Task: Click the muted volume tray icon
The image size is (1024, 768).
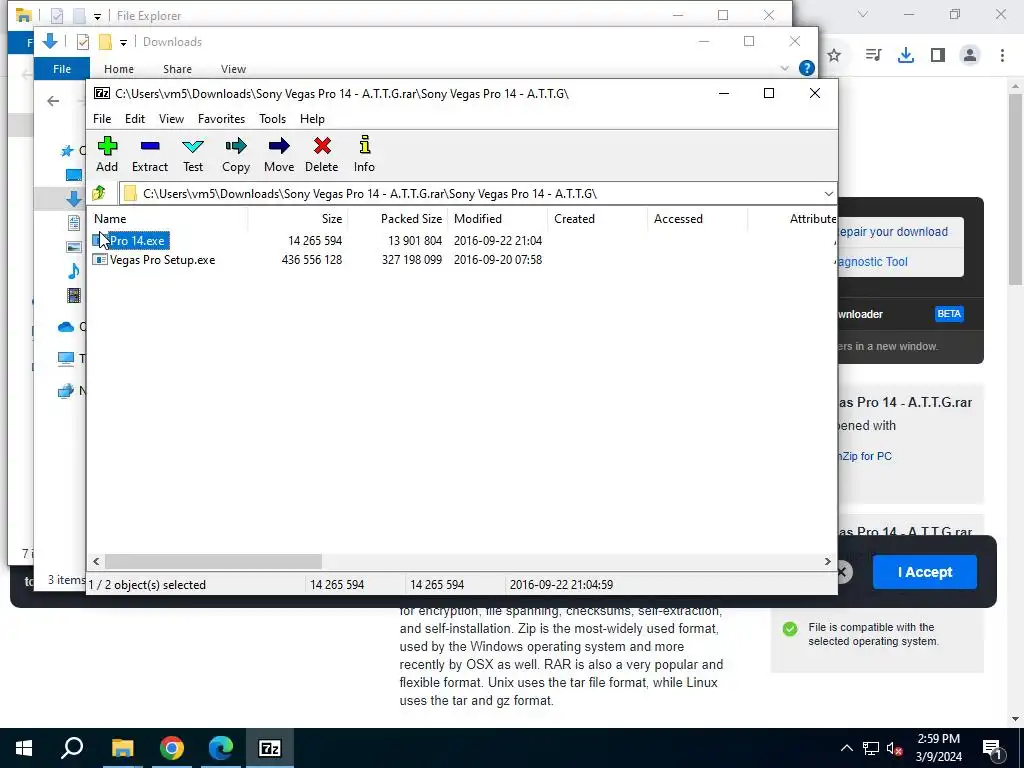Action: (x=894, y=748)
